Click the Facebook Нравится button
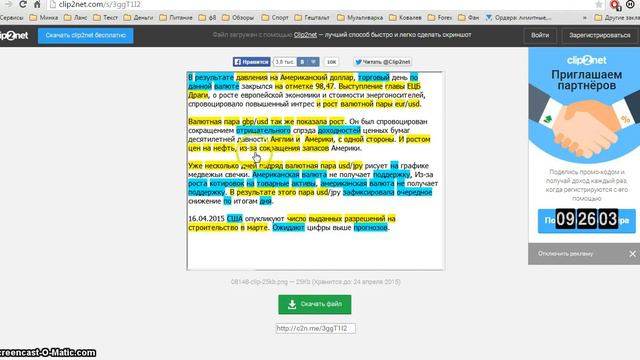640x360 pixels. (x=251, y=62)
